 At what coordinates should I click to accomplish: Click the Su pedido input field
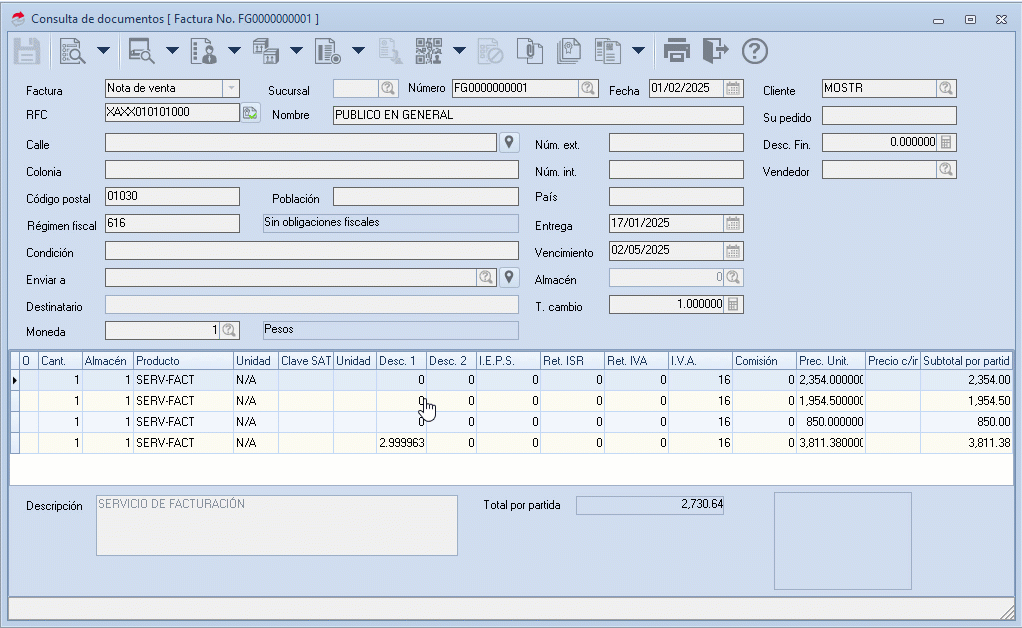tap(889, 116)
